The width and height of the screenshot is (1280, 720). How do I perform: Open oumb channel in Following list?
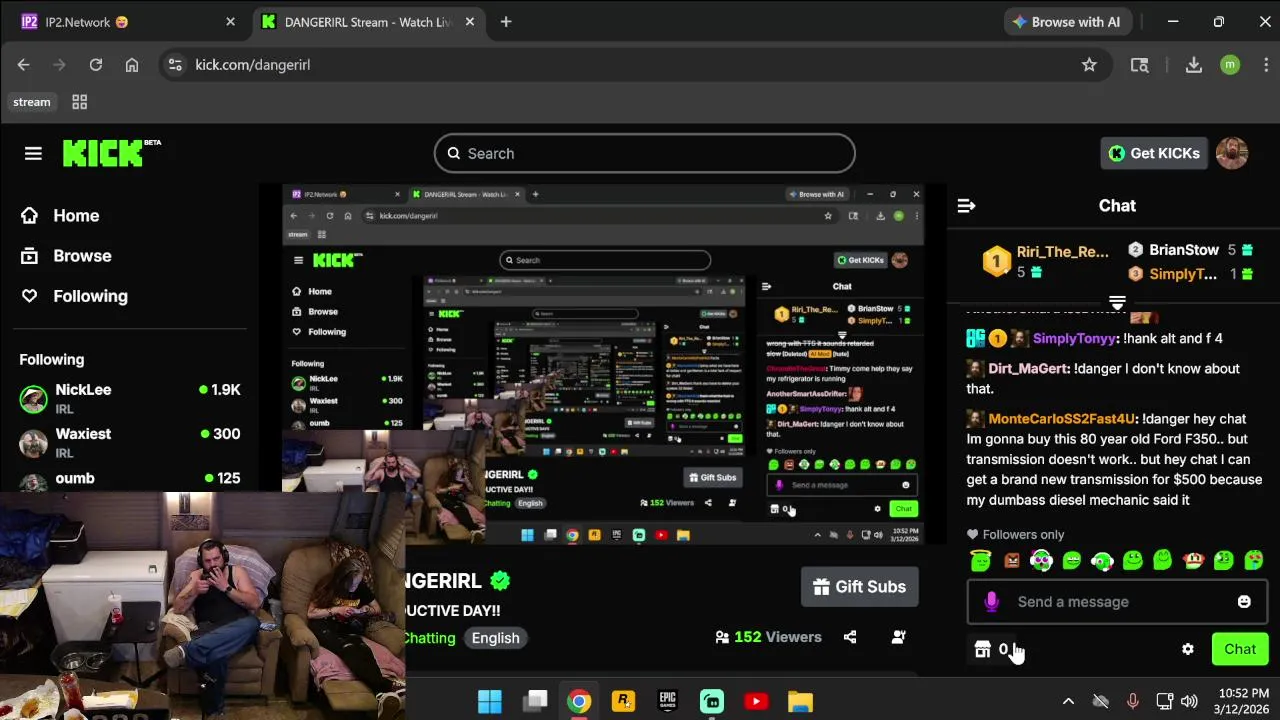pyautogui.click(x=130, y=480)
